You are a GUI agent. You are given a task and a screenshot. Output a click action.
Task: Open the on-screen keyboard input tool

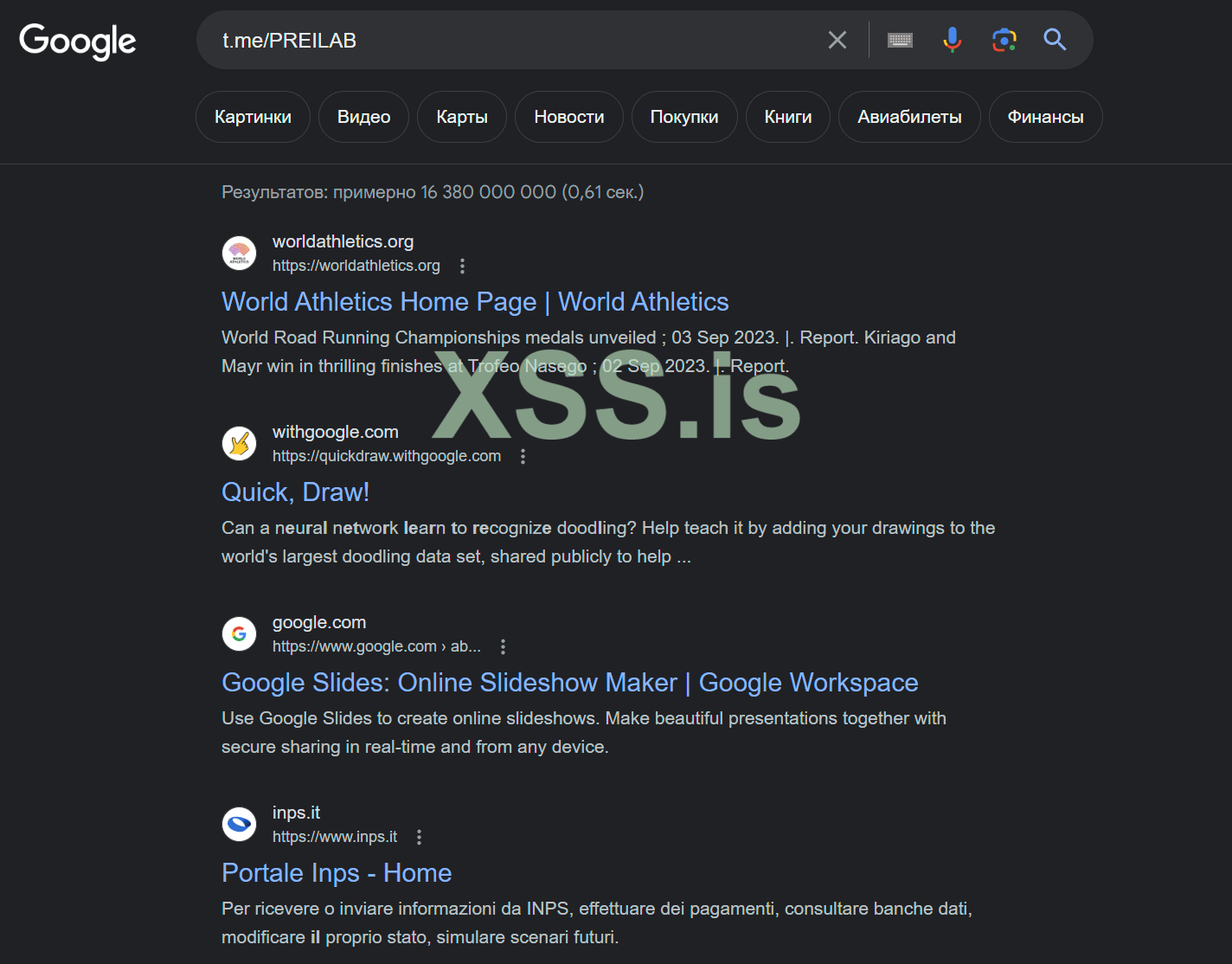point(900,40)
